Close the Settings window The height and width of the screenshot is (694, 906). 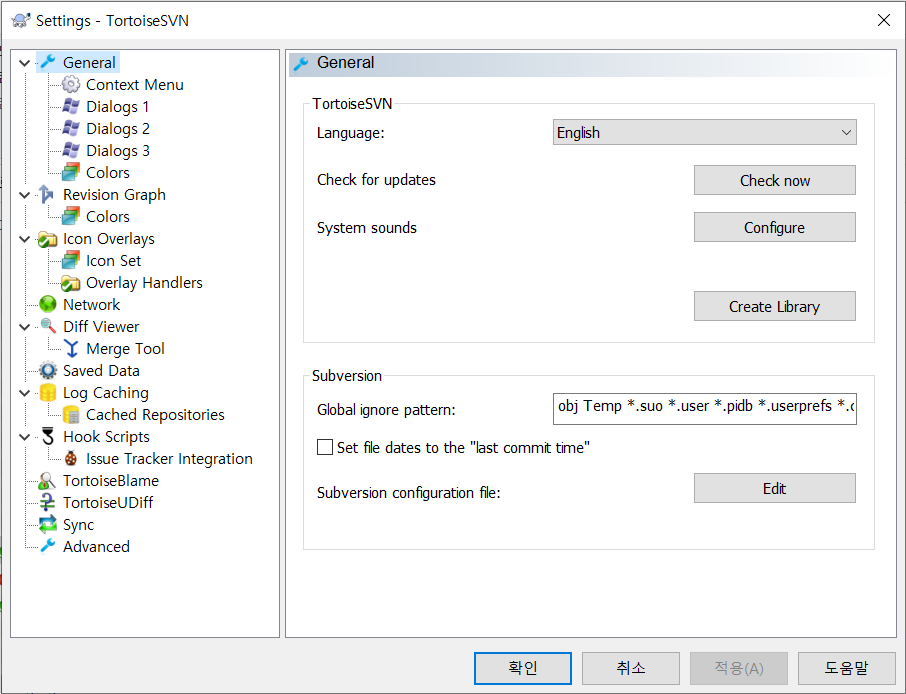pos(883,20)
